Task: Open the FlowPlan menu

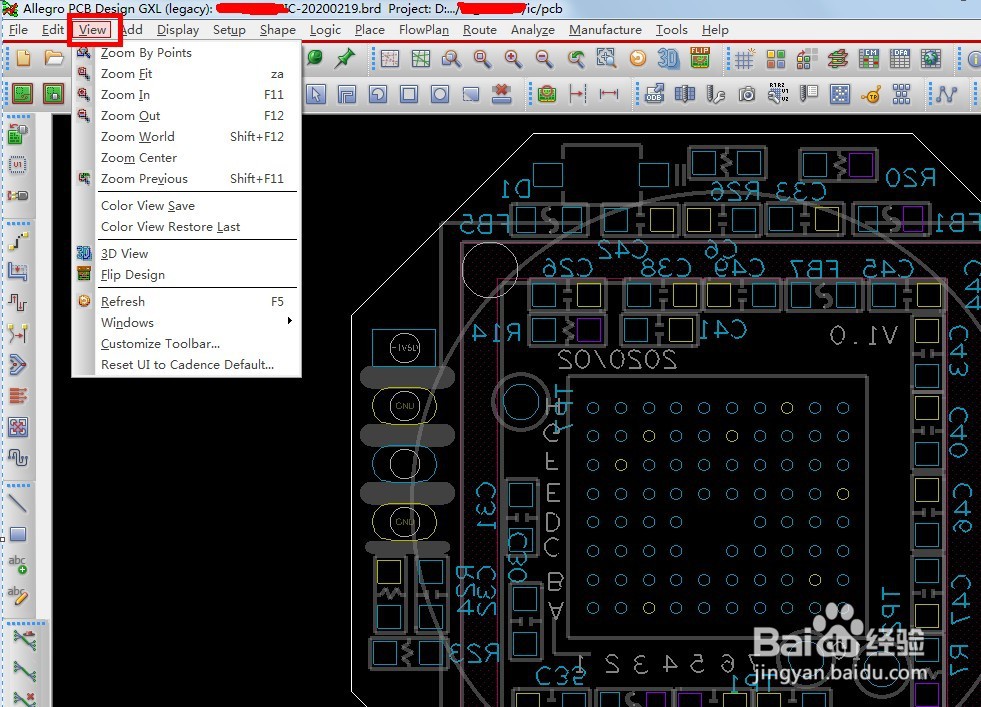Action: coord(424,29)
